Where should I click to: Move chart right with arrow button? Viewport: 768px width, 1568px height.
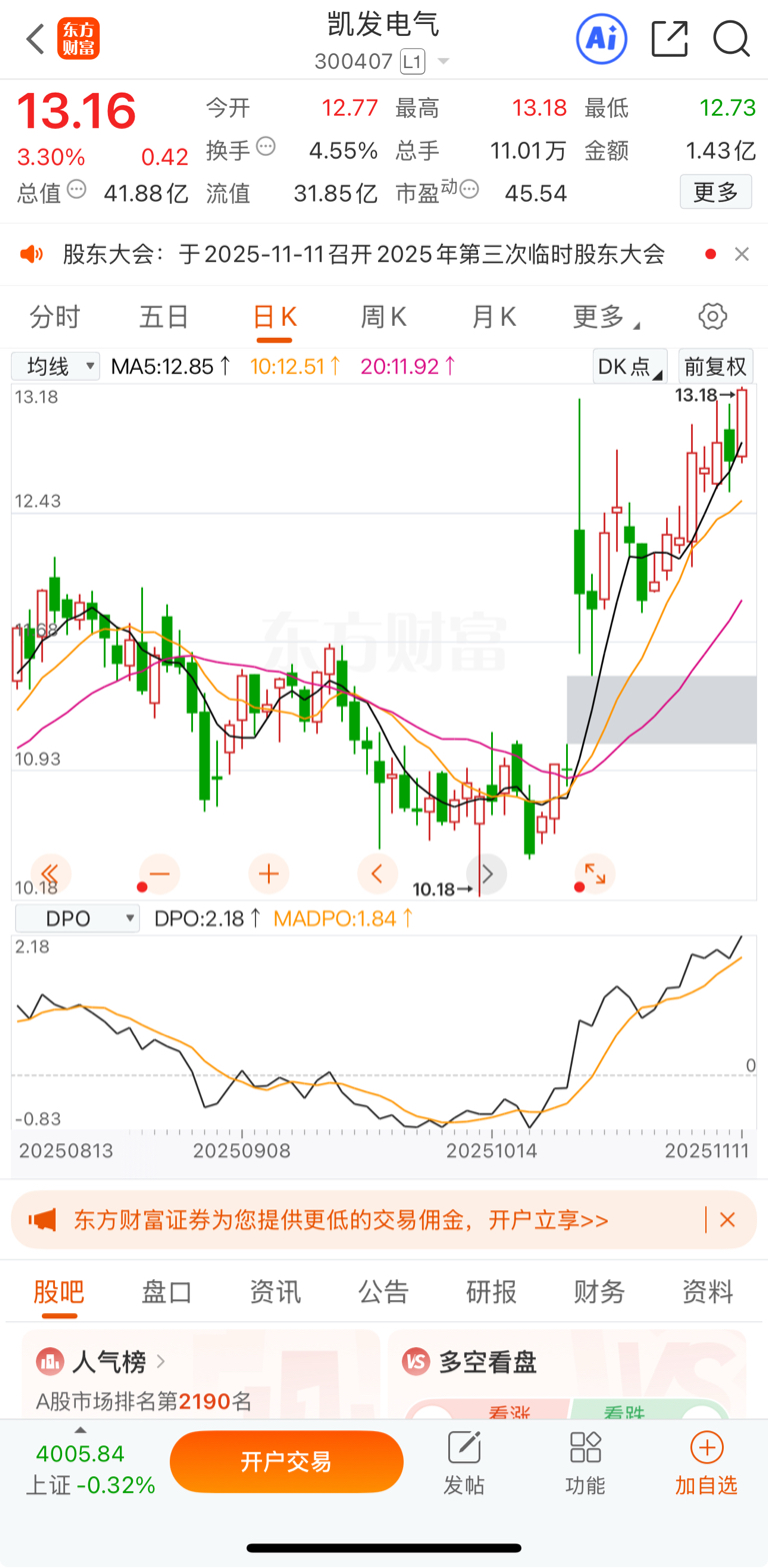487,872
